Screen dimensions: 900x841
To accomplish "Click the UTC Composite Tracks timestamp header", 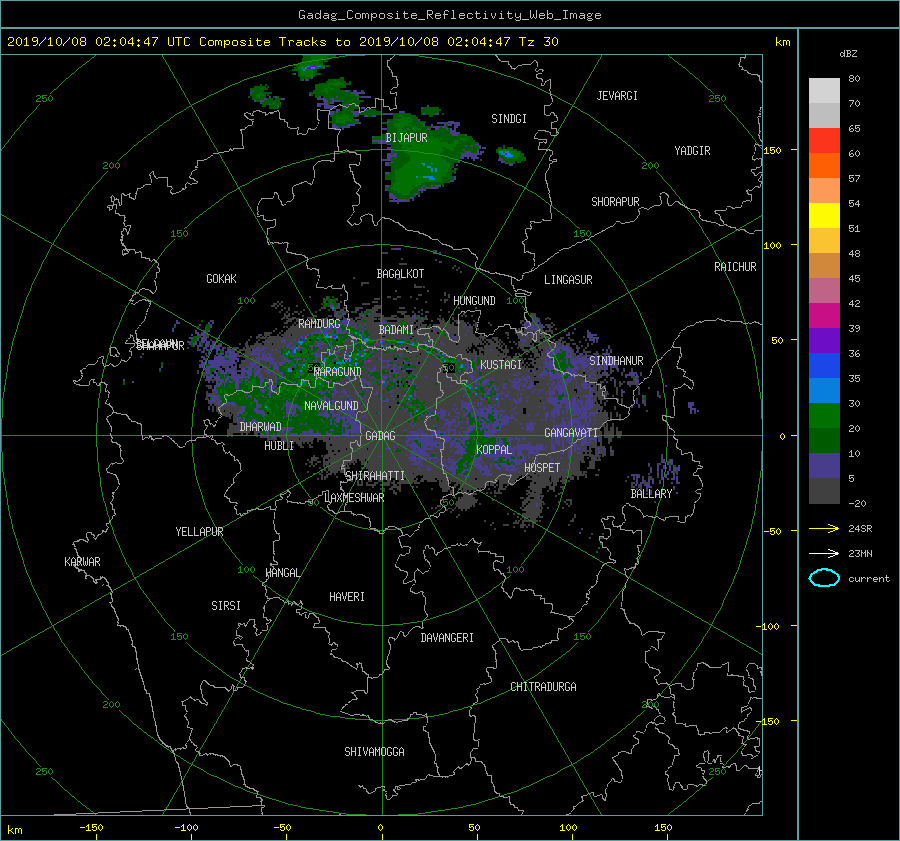I will (282, 42).
